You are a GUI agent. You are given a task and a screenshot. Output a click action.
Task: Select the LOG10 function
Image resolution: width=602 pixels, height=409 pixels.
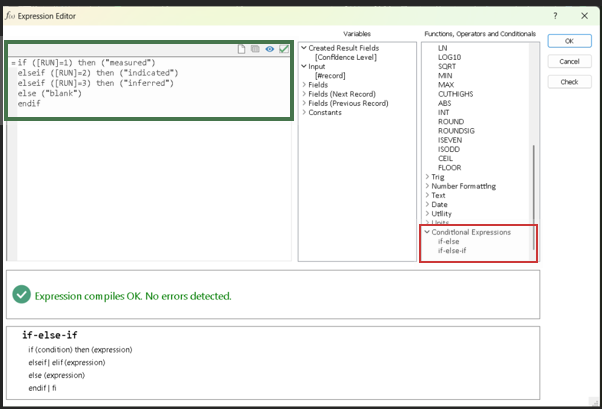pos(450,57)
